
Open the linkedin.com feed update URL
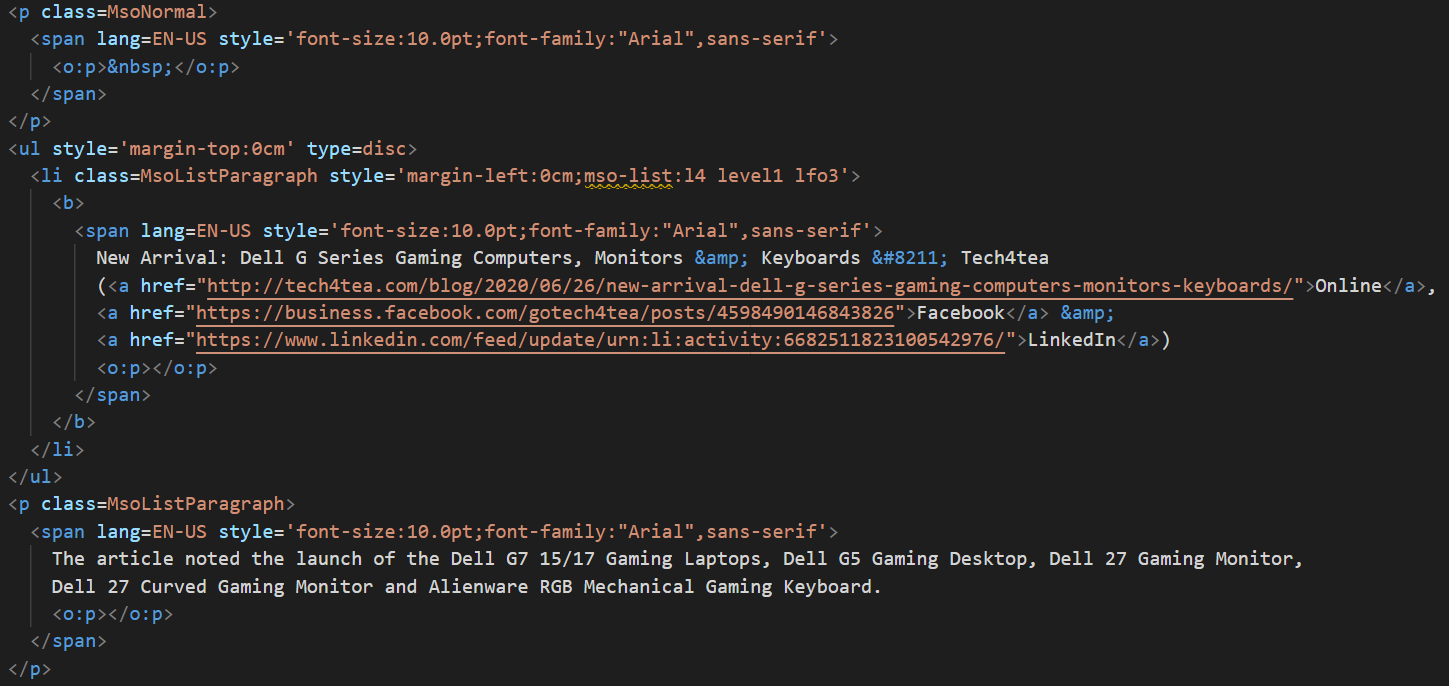click(x=600, y=340)
